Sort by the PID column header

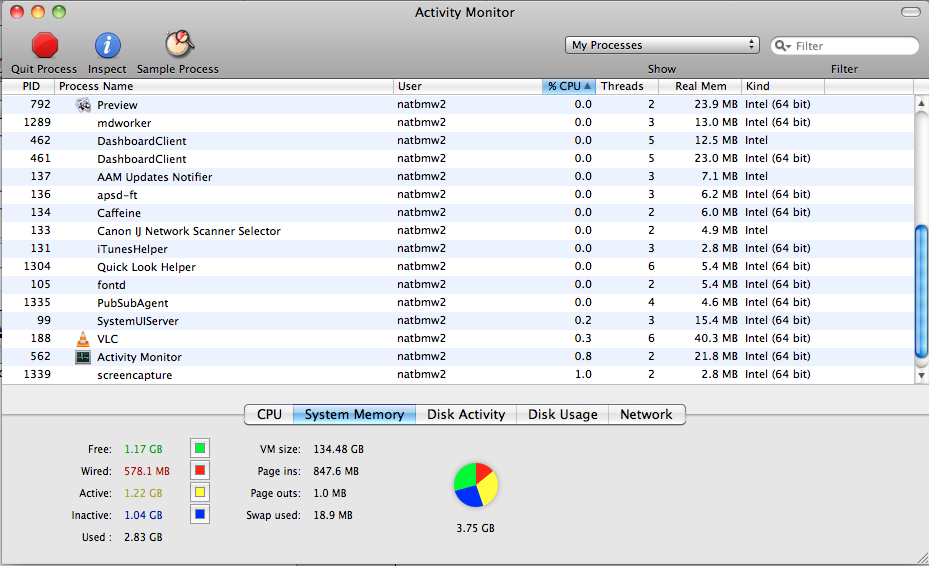coord(28,86)
